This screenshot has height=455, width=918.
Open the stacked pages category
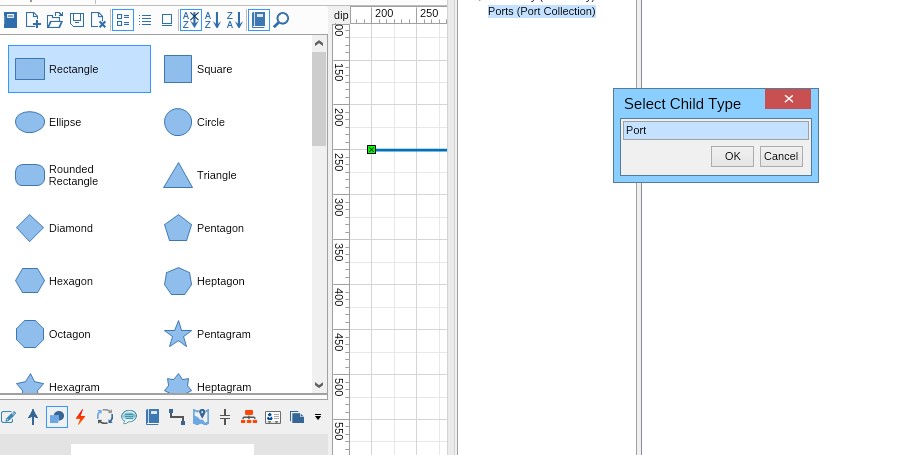point(297,417)
